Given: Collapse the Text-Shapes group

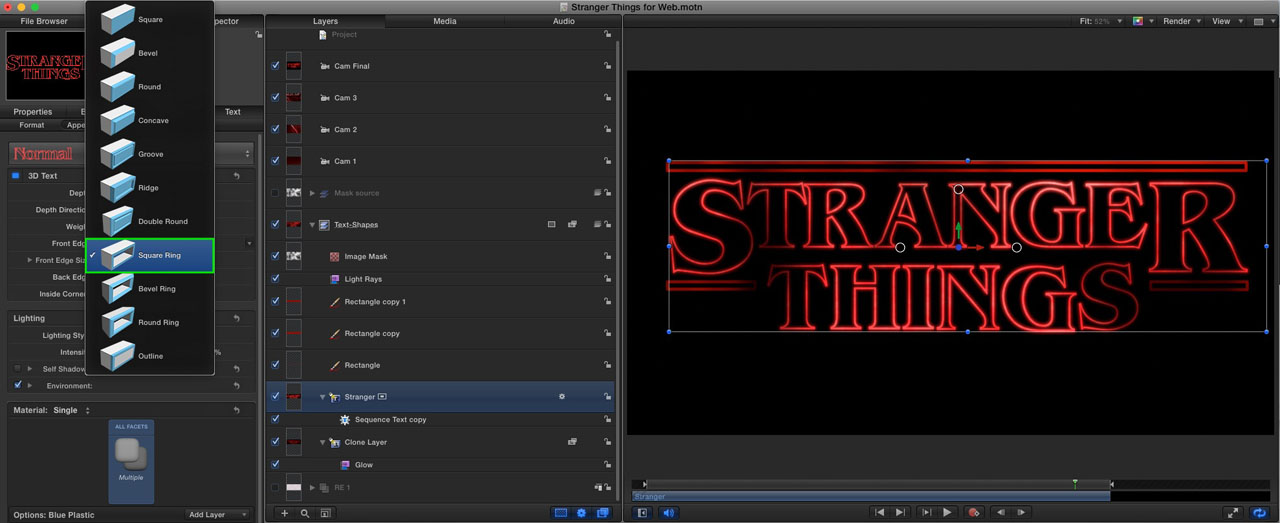Looking at the screenshot, I should point(312,225).
